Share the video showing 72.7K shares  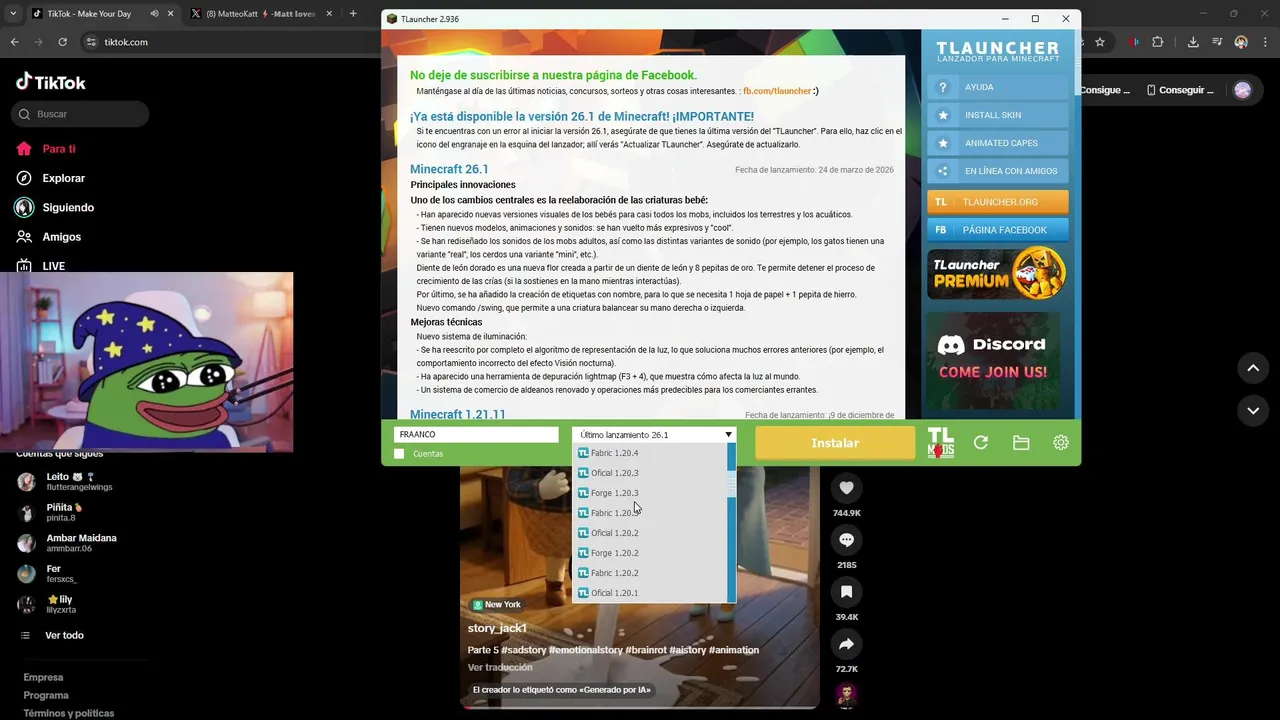846,644
